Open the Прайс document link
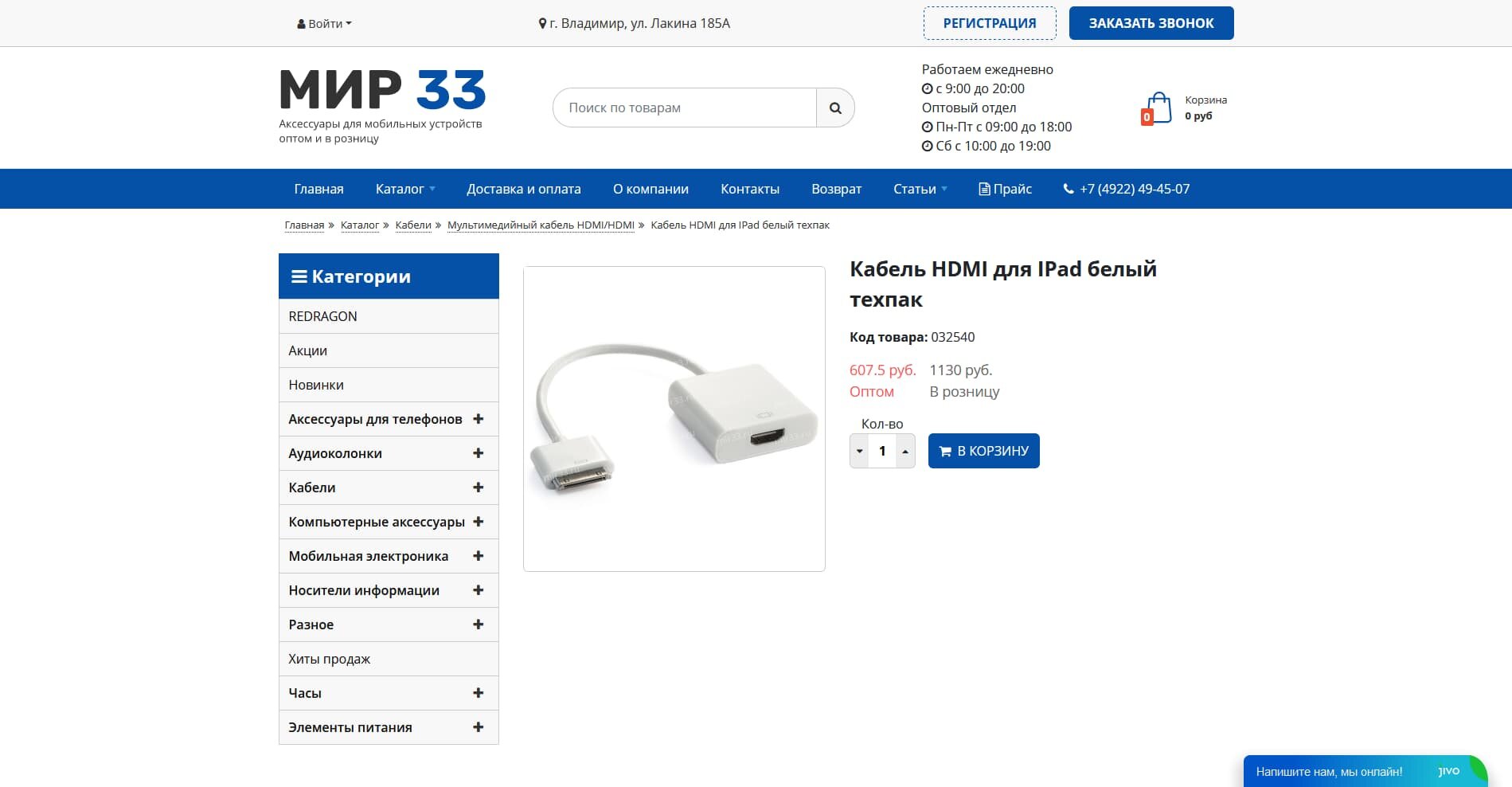The width and height of the screenshot is (1512, 787). (1005, 189)
